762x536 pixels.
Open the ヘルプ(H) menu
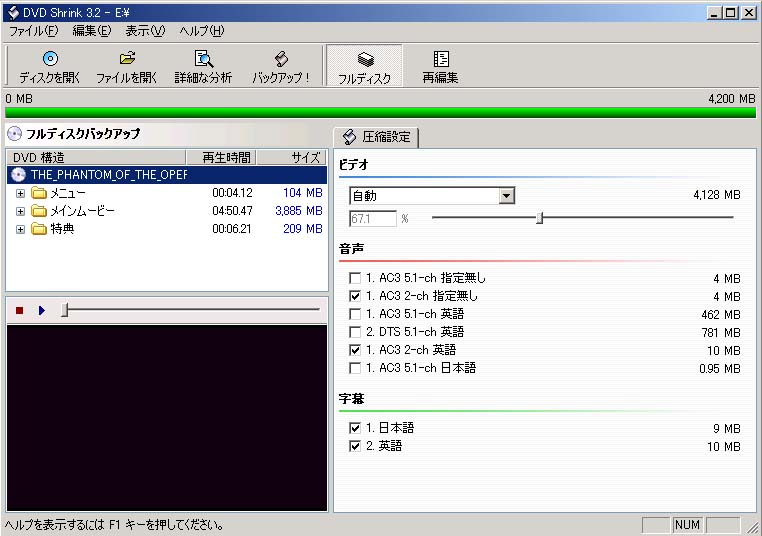(202, 31)
